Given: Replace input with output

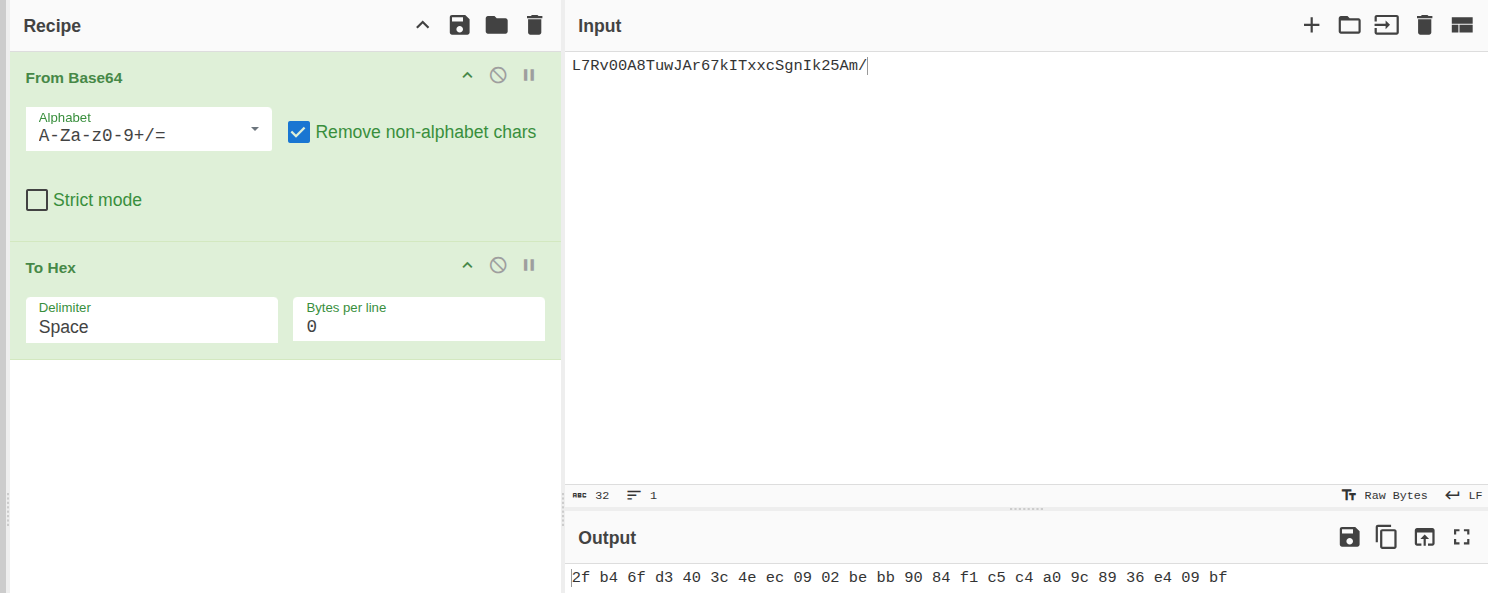Looking at the screenshot, I should coord(1424,537).
